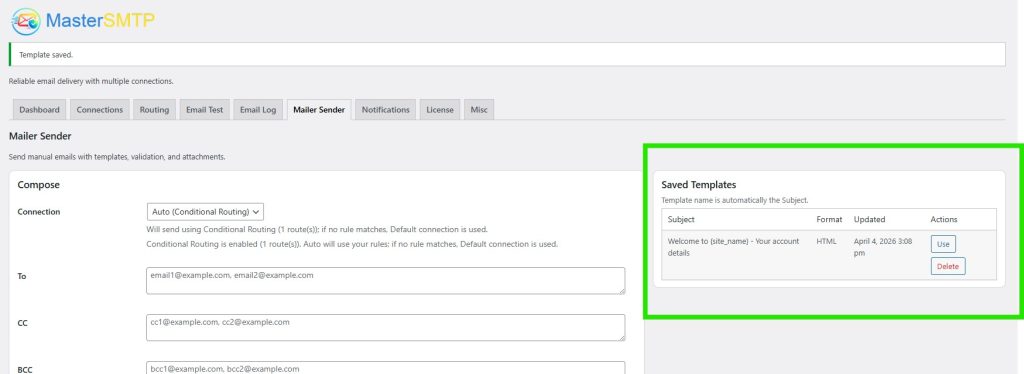Open the Email Log tab

click(258, 110)
